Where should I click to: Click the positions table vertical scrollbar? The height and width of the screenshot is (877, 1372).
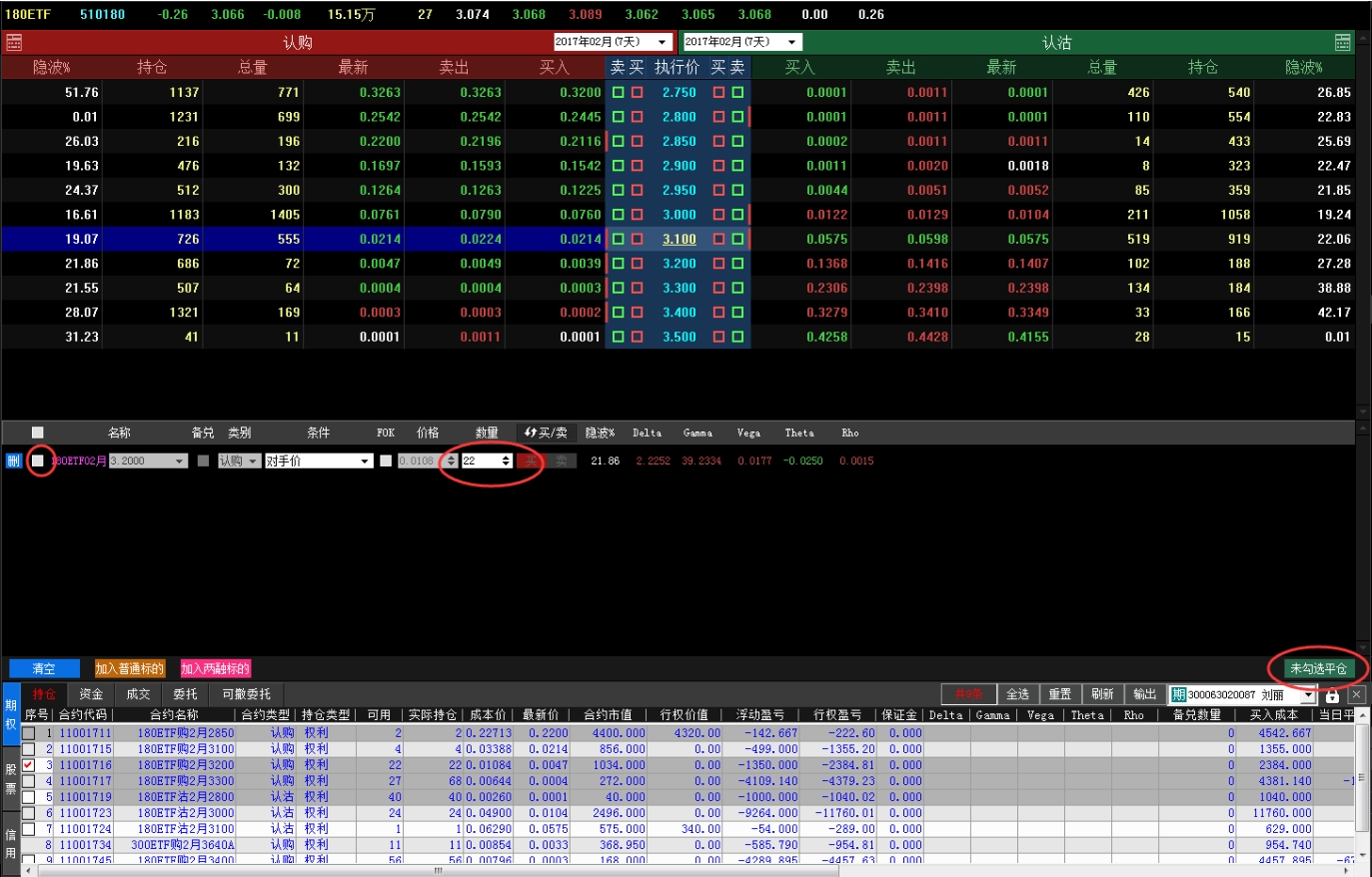coord(1360,786)
